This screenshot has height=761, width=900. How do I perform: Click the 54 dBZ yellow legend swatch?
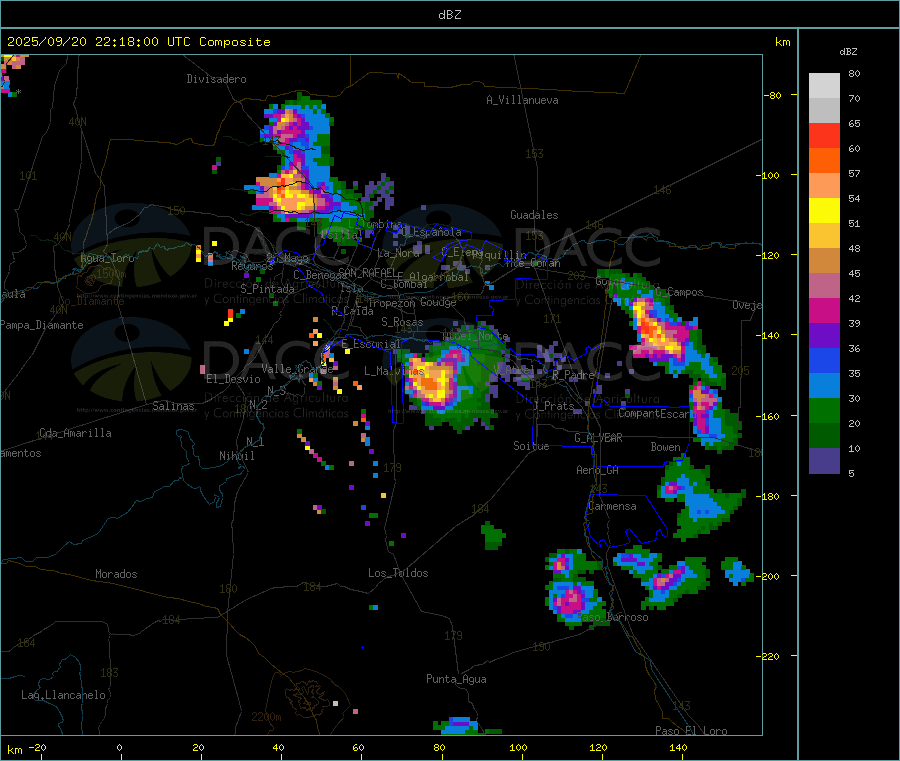[x=824, y=211]
